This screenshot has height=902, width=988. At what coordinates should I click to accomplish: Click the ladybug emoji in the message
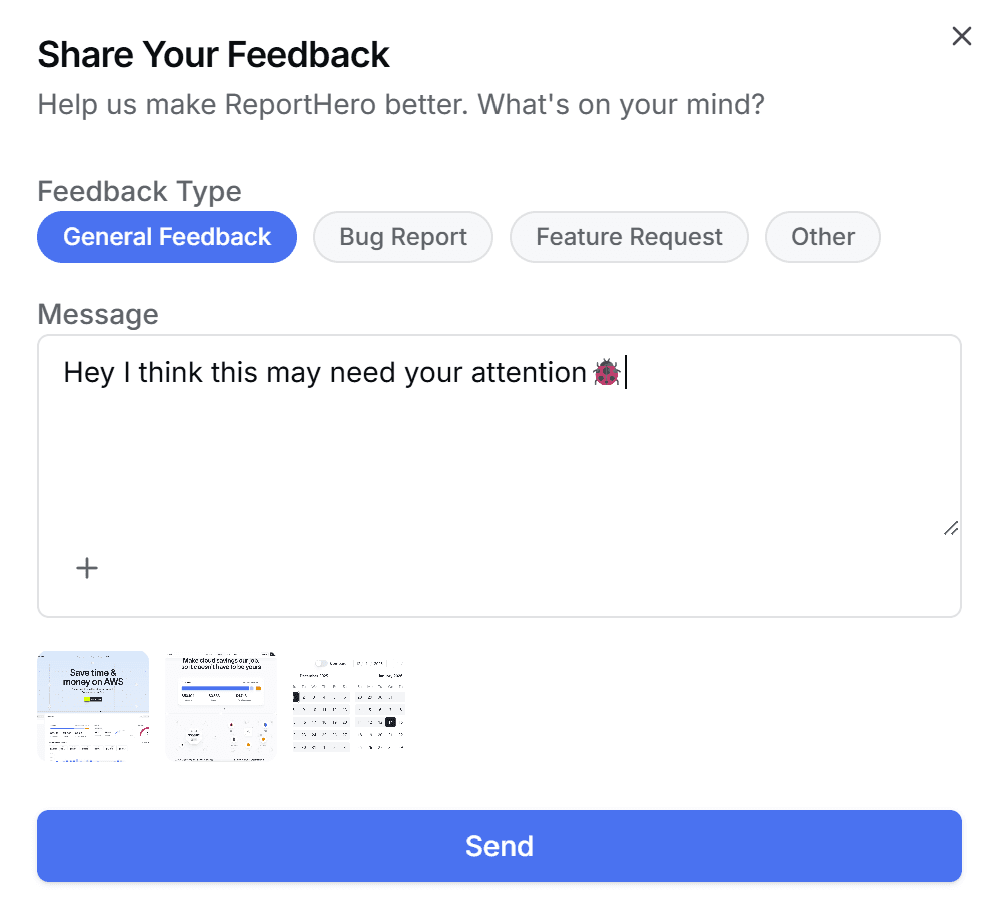pos(606,372)
